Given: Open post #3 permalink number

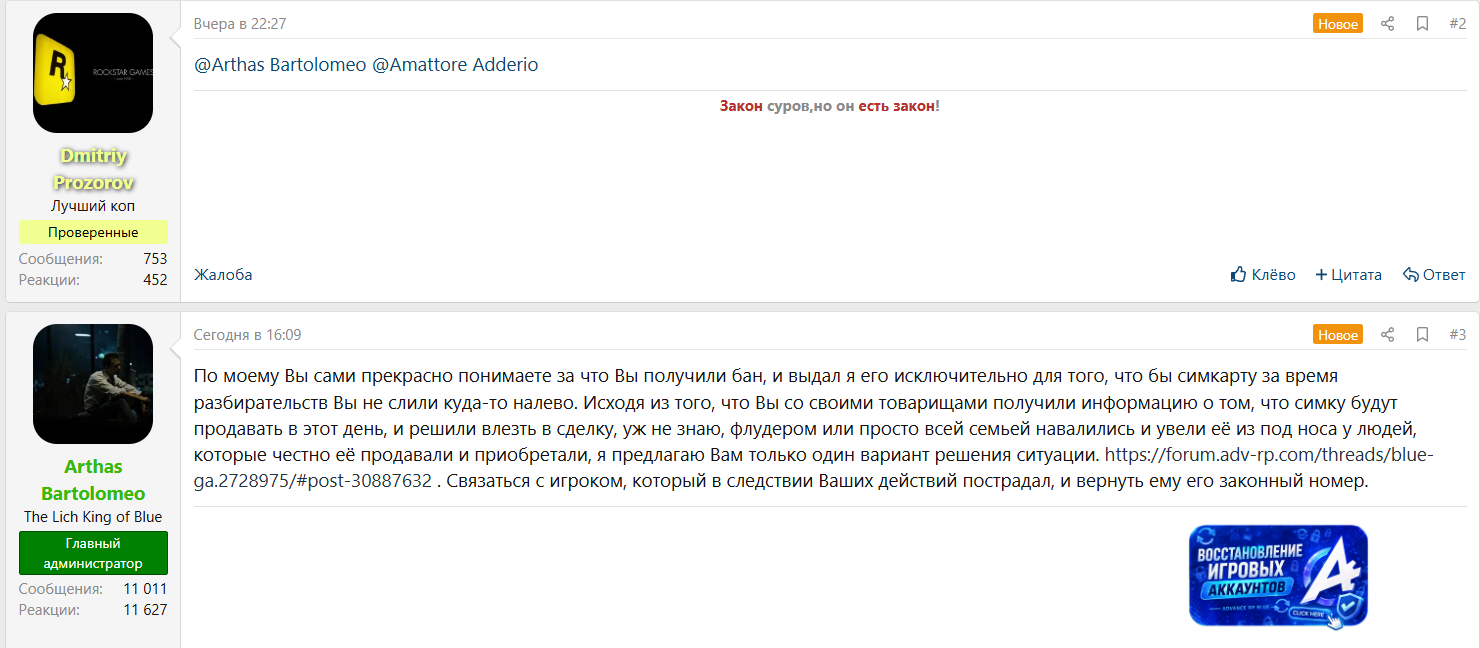Looking at the screenshot, I should (x=1457, y=335).
